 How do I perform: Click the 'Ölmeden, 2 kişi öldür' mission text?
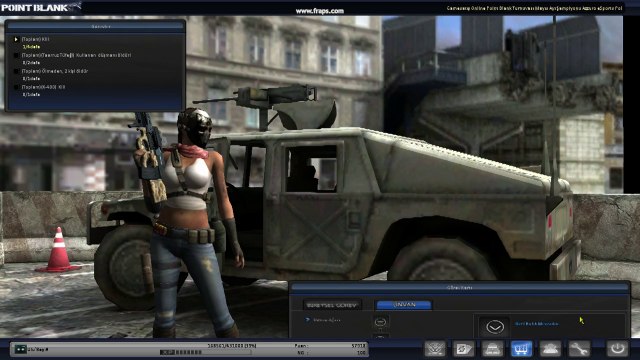pyautogui.click(x=55, y=71)
